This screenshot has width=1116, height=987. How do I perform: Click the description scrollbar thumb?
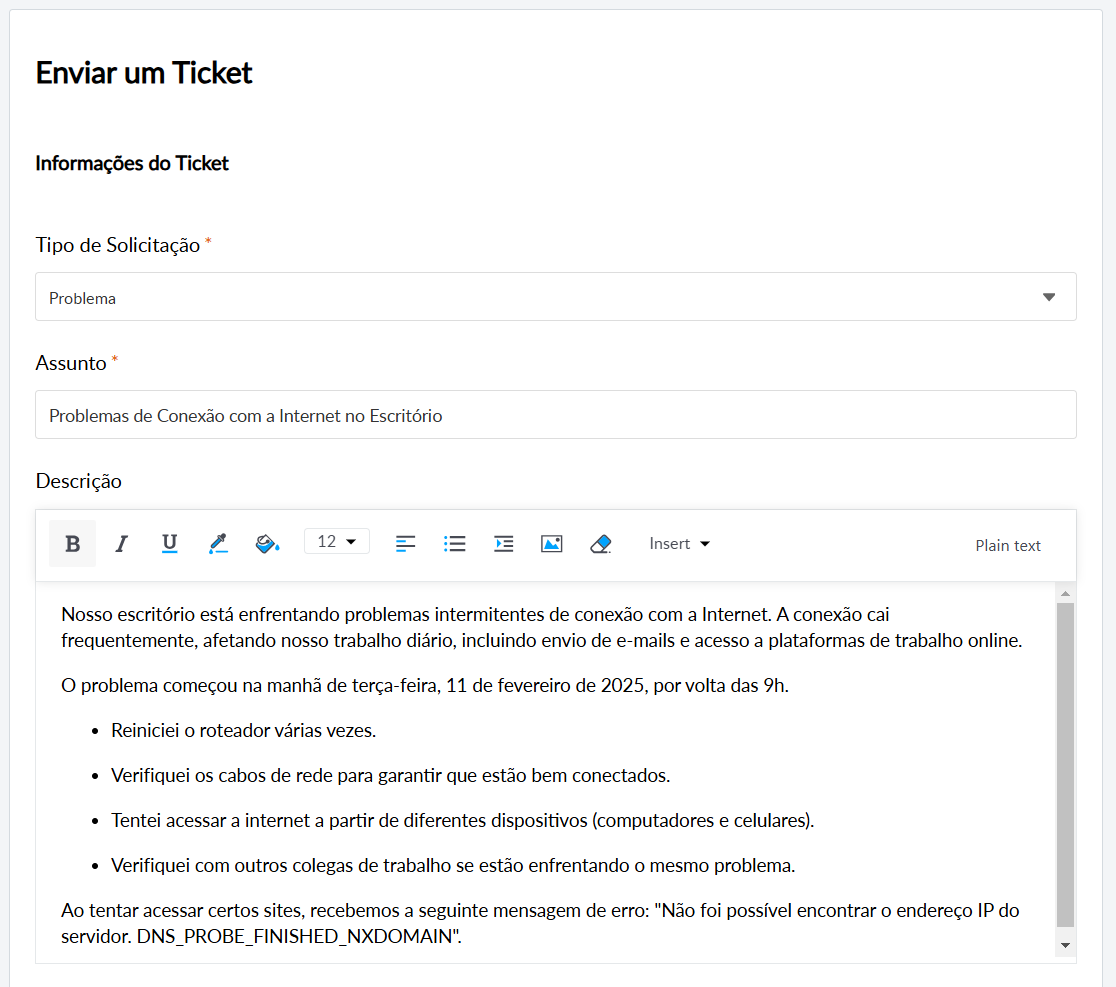pyautogui.click(x=1065, y=765)
